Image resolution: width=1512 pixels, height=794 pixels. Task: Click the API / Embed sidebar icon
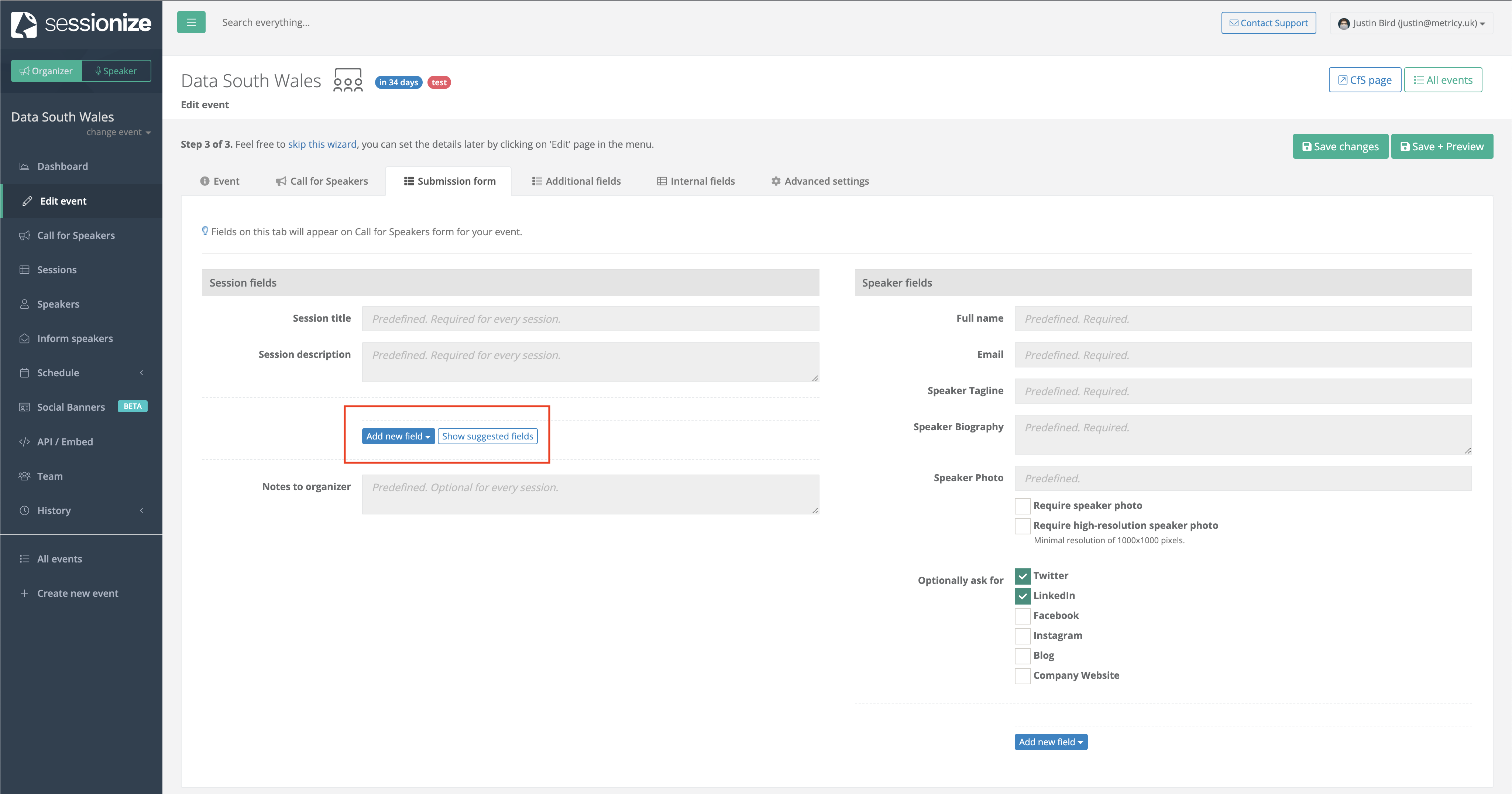point(24,442)
